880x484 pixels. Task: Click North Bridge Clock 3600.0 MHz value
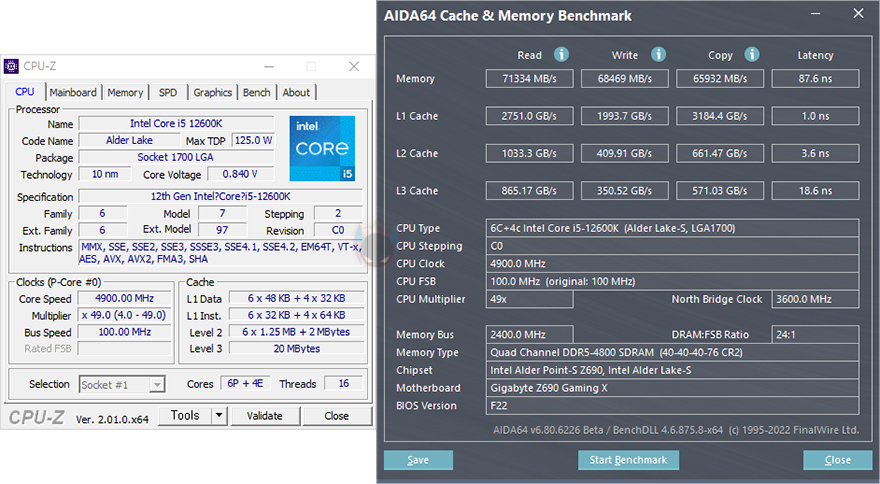(815, 299)
